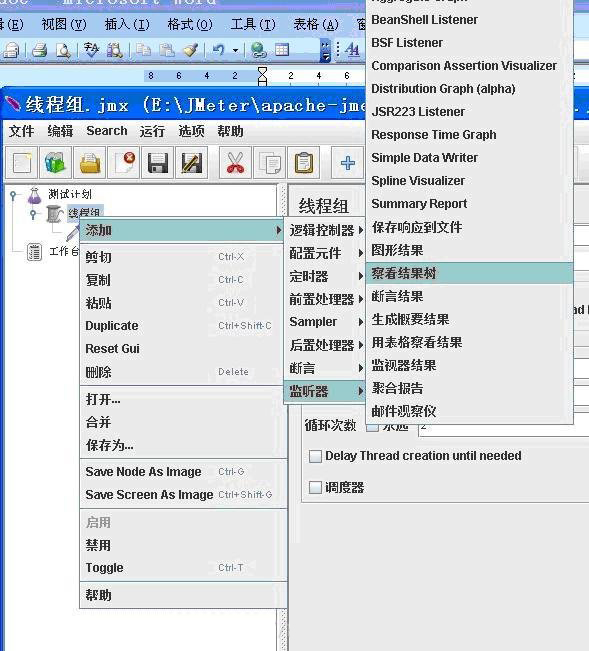Click the blue plus Expand icon
This screenshot has width=589, height=651.
tap(347, 163)
